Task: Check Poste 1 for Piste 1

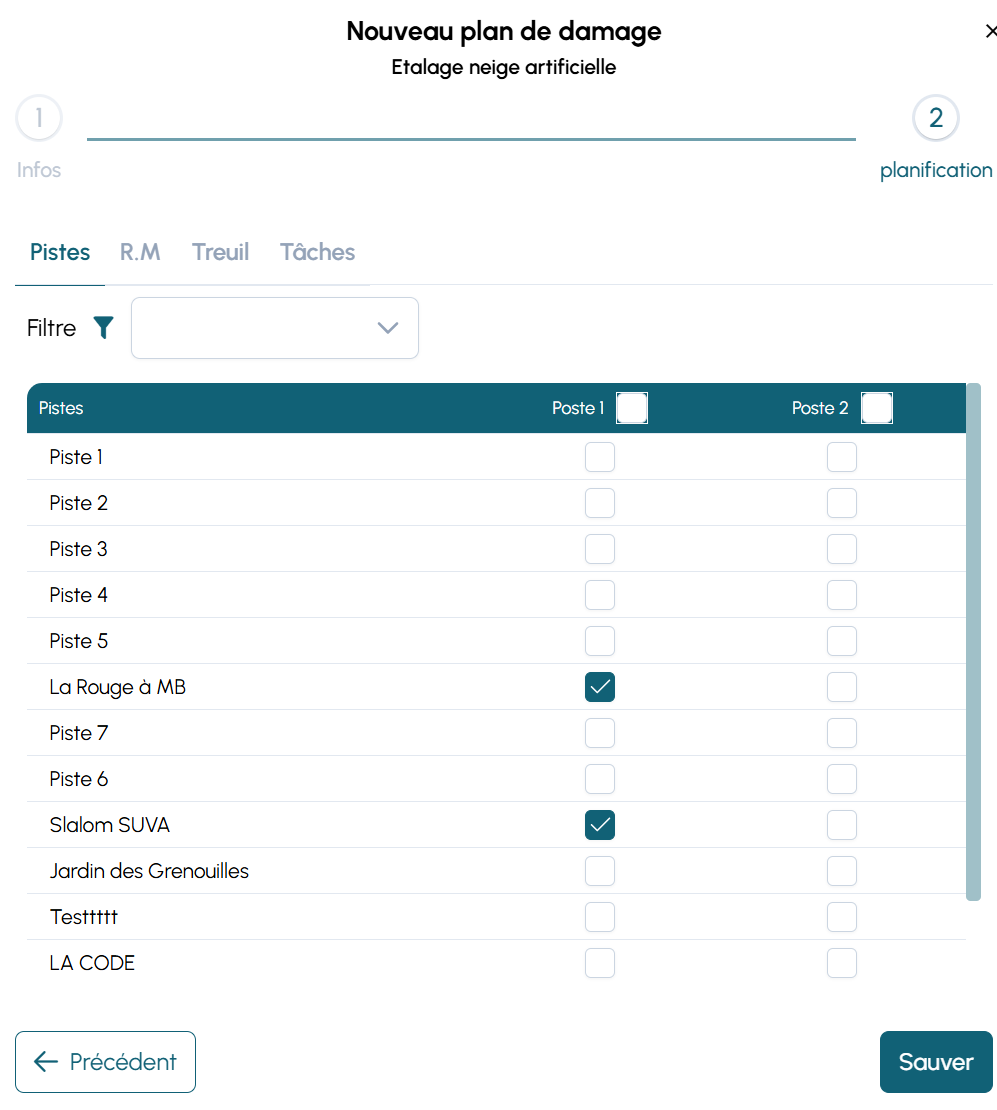Action: pos(600,457)
